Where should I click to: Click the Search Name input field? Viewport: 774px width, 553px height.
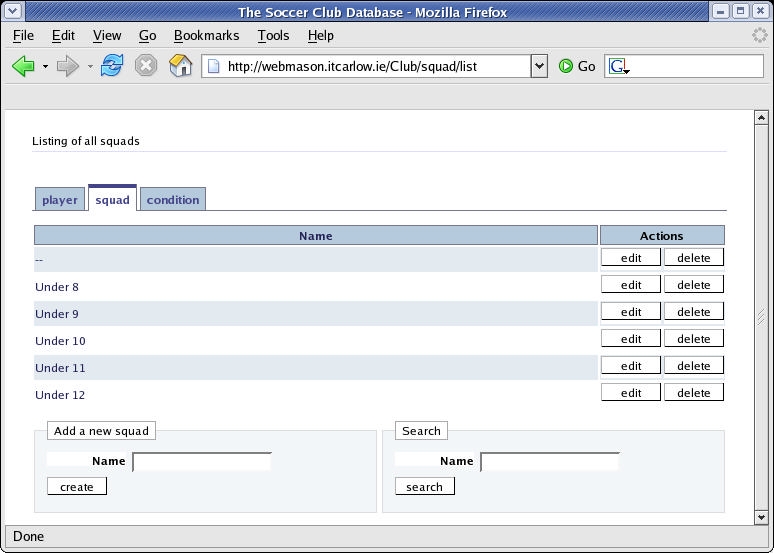click(x=549, y=462)
